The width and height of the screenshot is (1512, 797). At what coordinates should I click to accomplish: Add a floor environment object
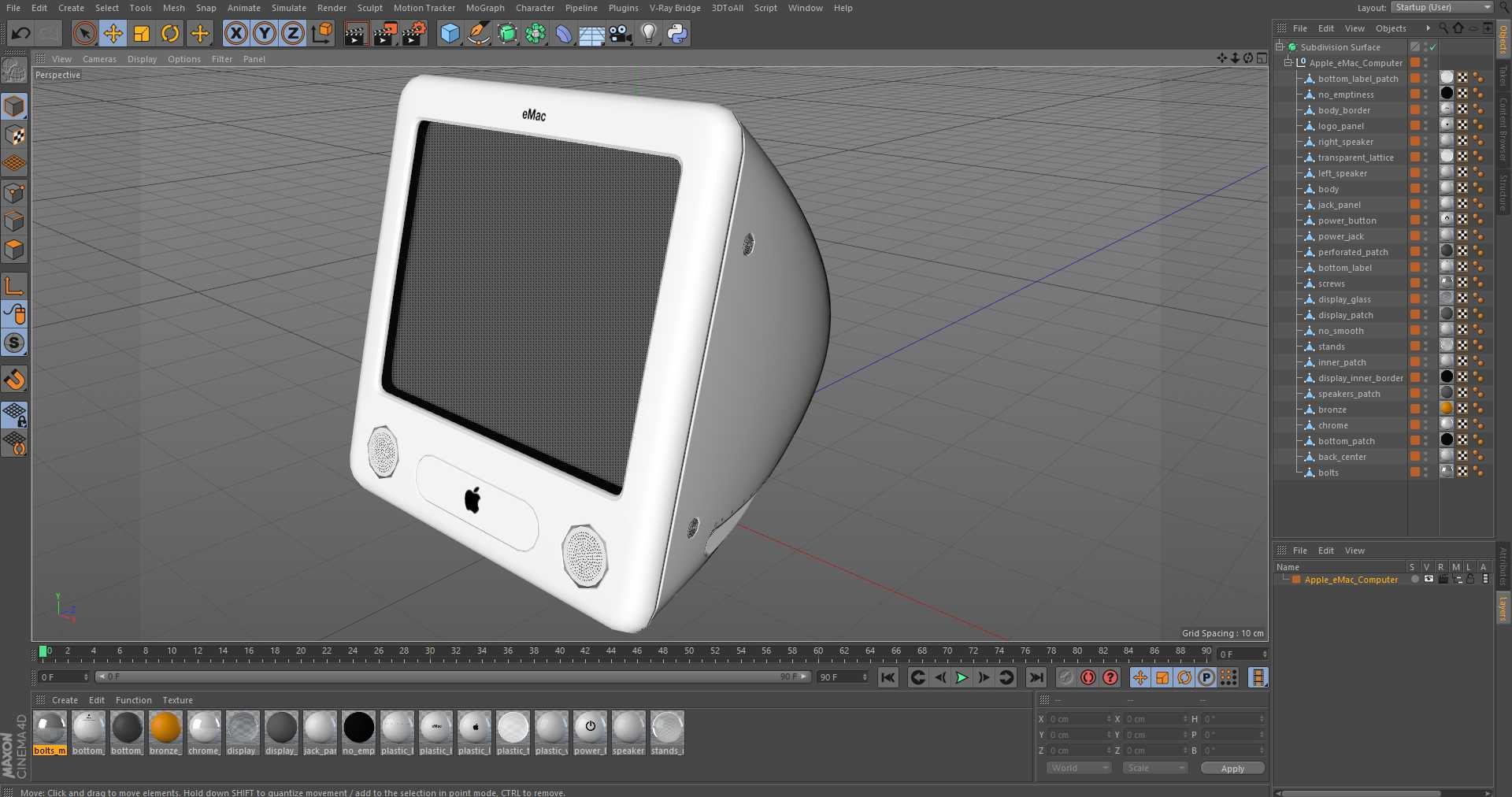[x=592, y=33]
